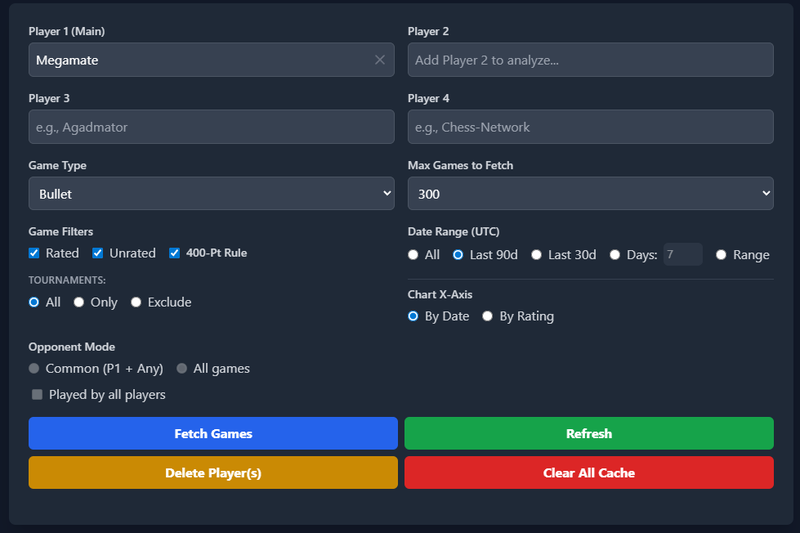
Task: Set chart X-axis to By Rating
Action: point(488,316)
